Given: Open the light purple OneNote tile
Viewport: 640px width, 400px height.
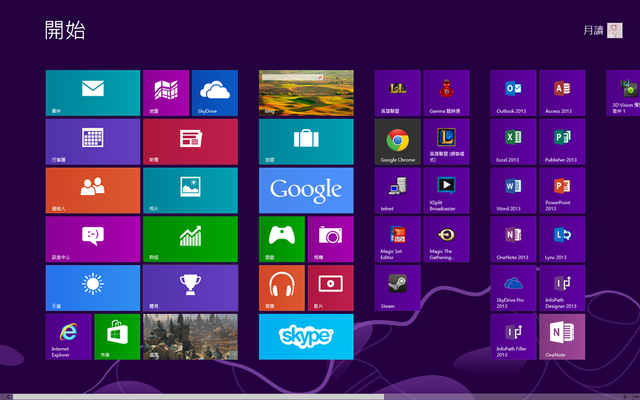Looking at the screenshot, I should tap(562, 337).
